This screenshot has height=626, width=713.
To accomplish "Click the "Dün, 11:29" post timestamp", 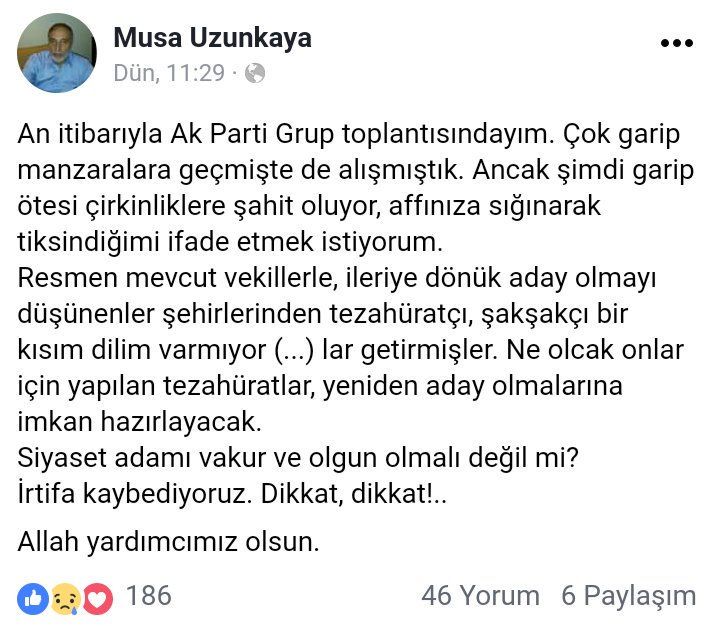I will pyautogui.click(x=169, y=73).
